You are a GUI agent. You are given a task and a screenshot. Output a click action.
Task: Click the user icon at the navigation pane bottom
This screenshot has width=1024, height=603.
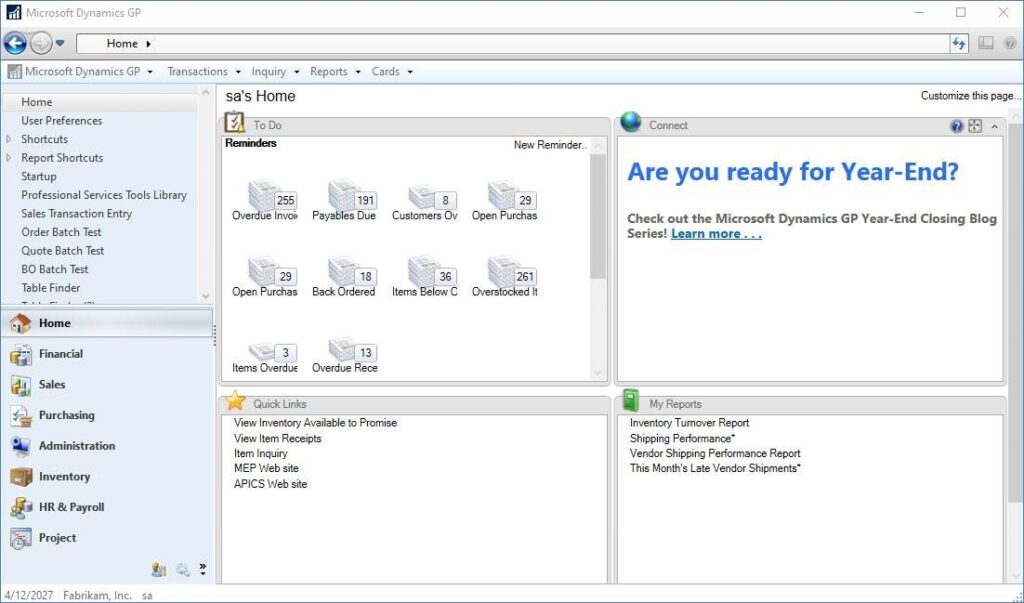(x=159, y=570)
